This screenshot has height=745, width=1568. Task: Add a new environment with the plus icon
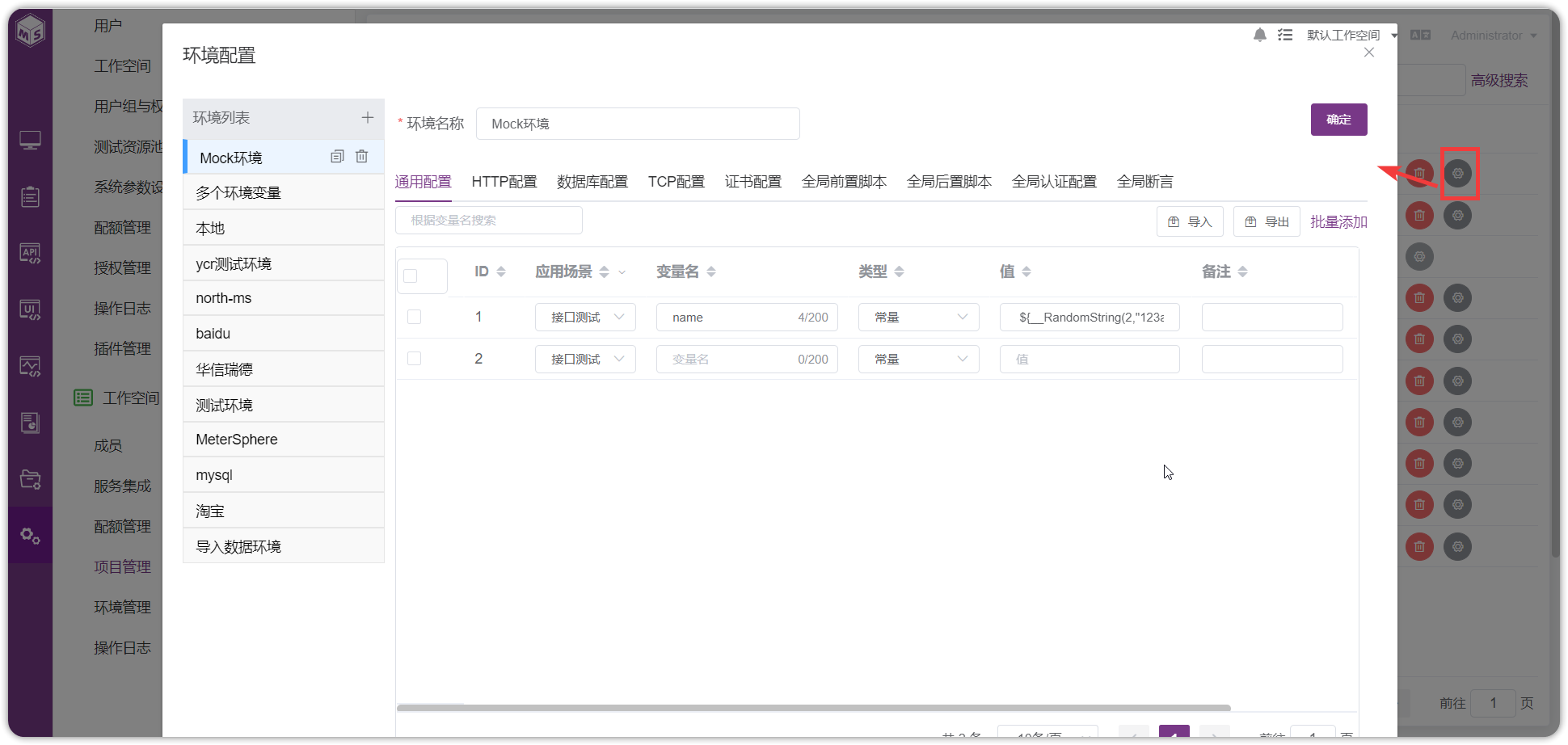coord(368,118)
